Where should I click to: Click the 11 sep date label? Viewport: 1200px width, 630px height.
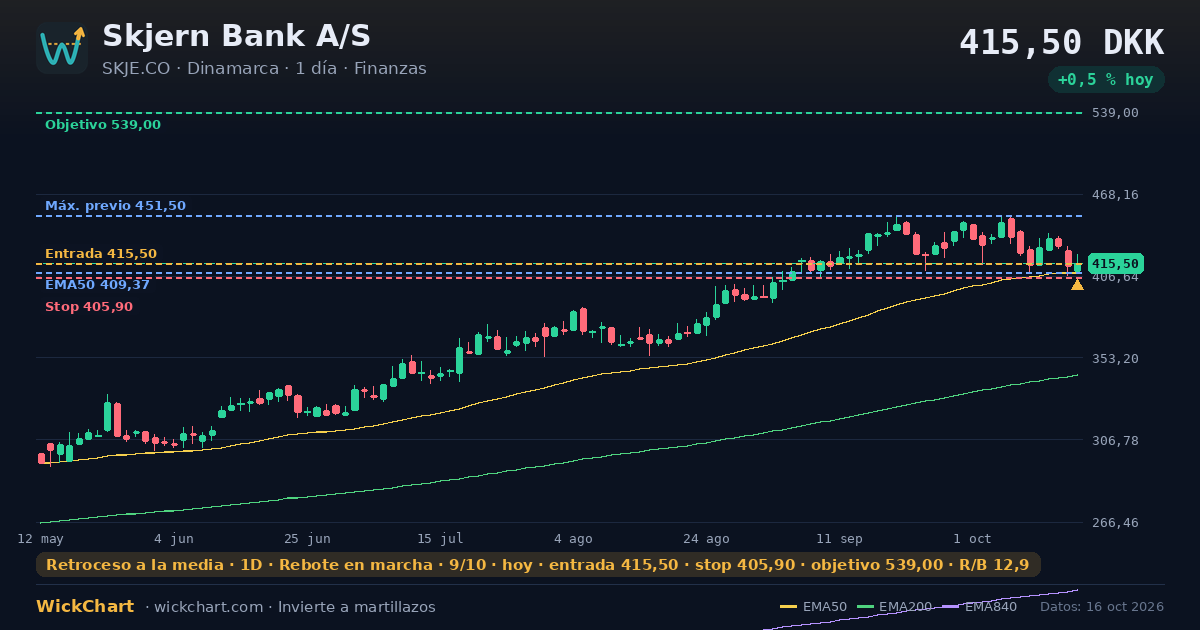point(839,539)
